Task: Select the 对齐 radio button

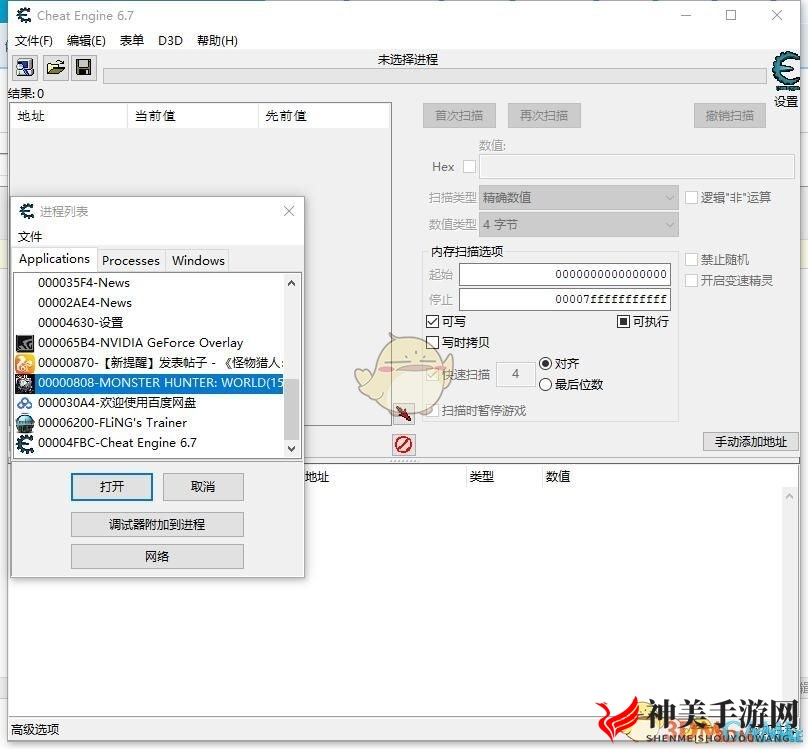Action: click(545, 364)
